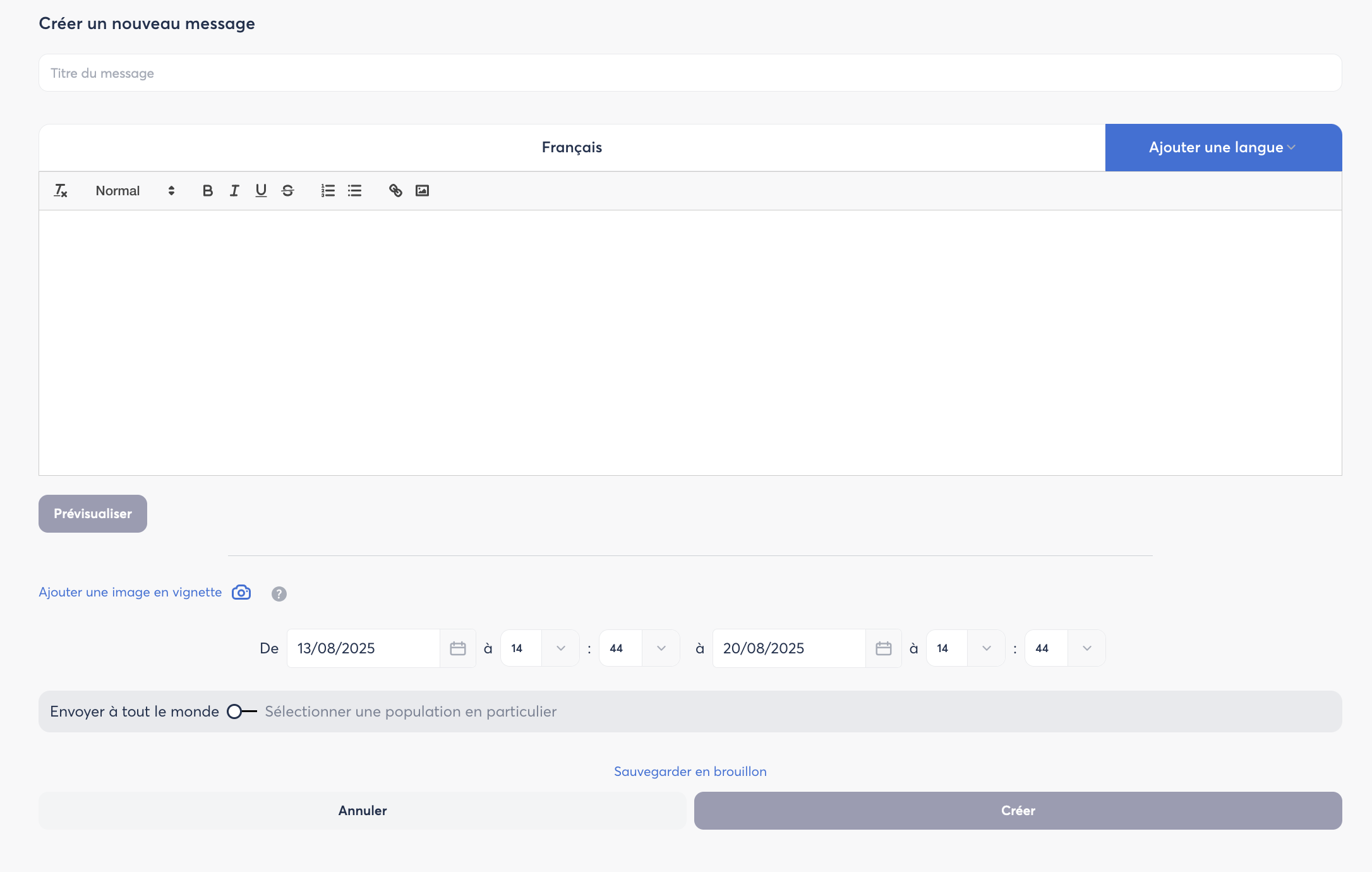Viewport: 1372px width, 872px height.
Task: Click the camera icon for thumbnail image
Action: [x=241, y=592]
